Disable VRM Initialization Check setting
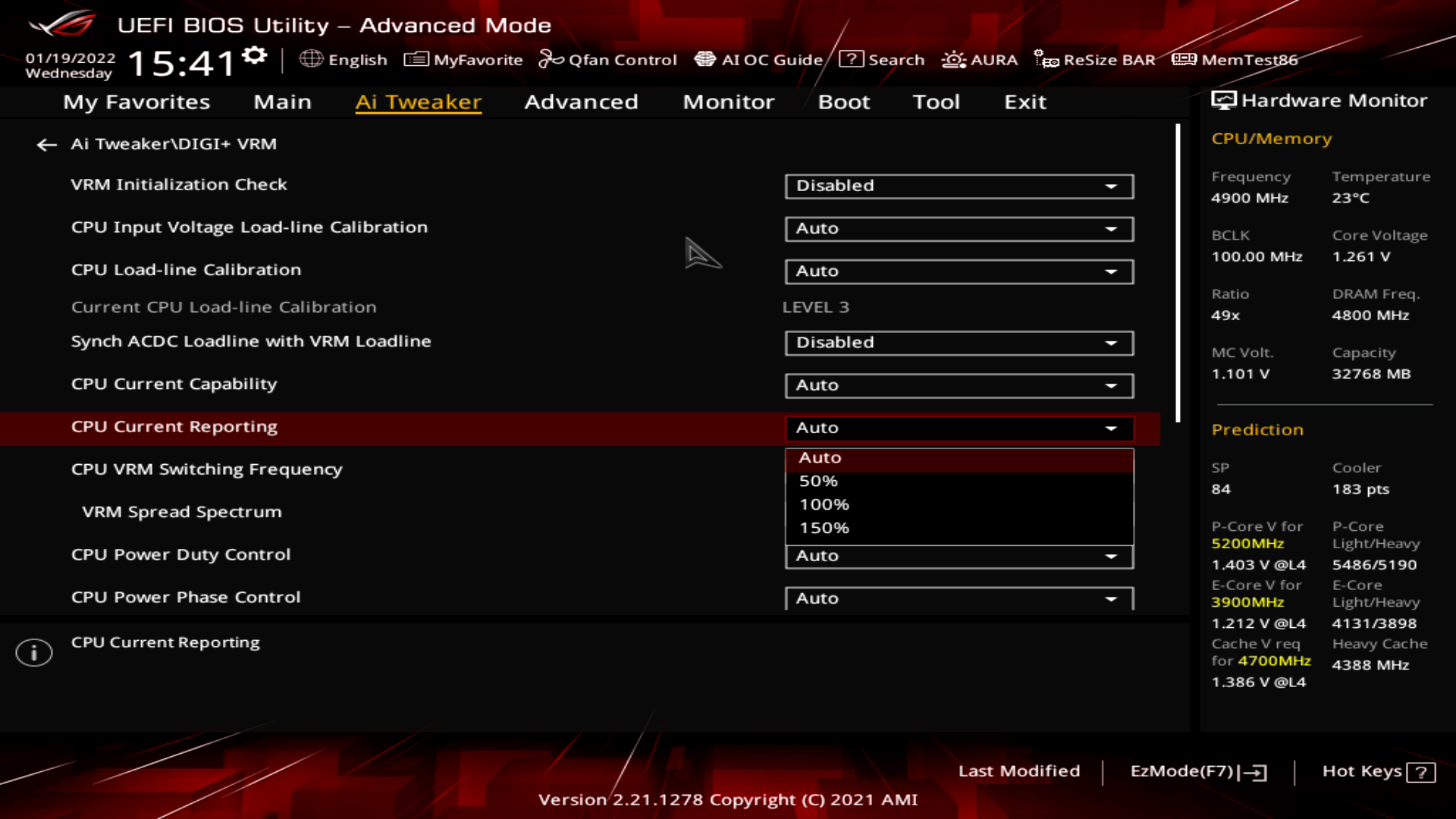The image size is (1456, 819). pyautogui.click(x=958, y=185)
